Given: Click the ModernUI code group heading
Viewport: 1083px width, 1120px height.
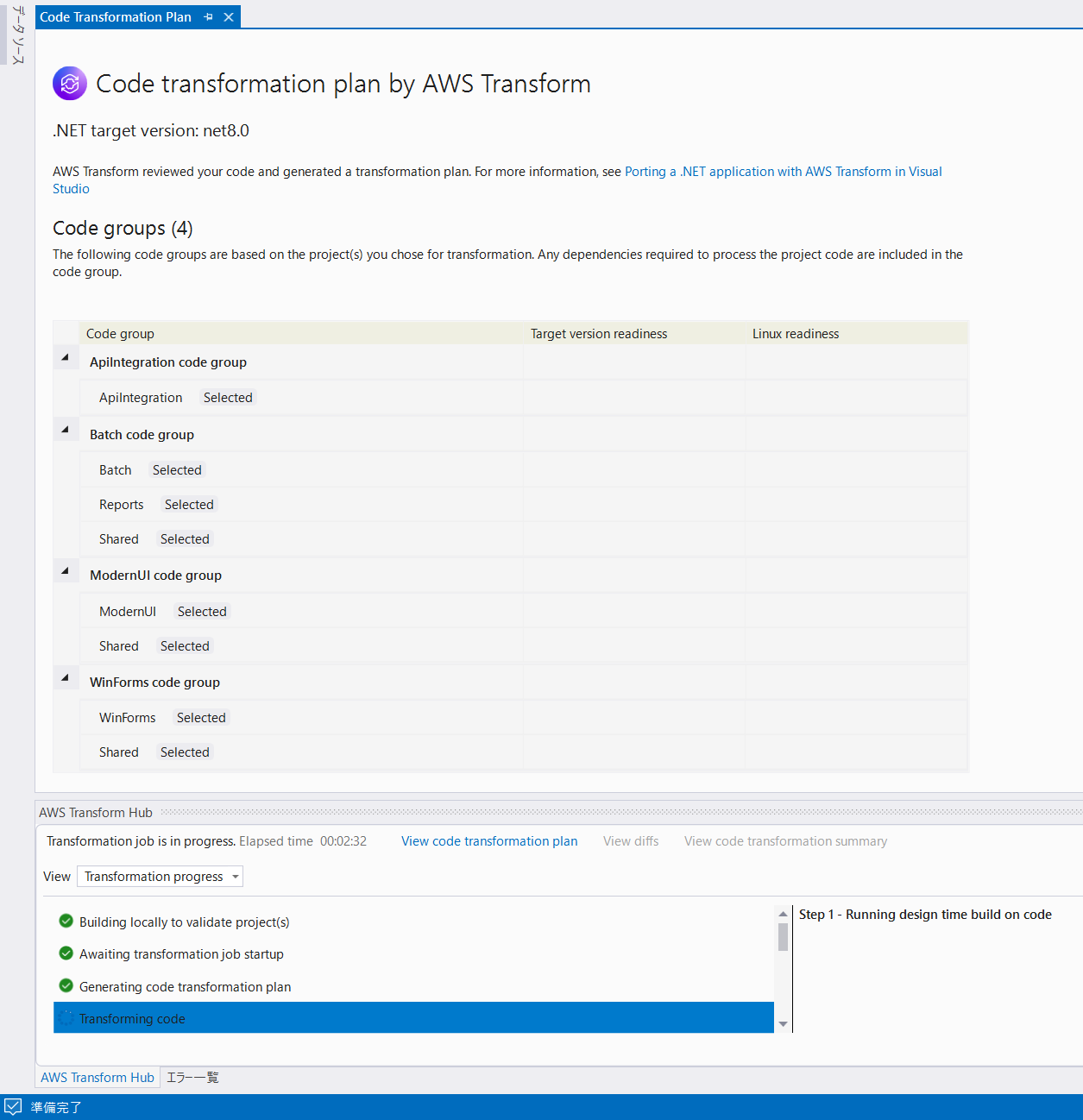Looking at the screenshot, I should pos(155,576).
